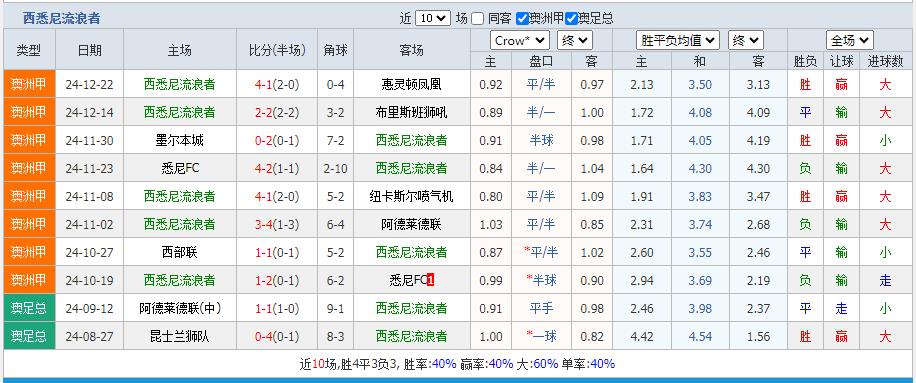Click the 盘口 column header
Viewport: 916px width, 383px height.
point(541,61)
